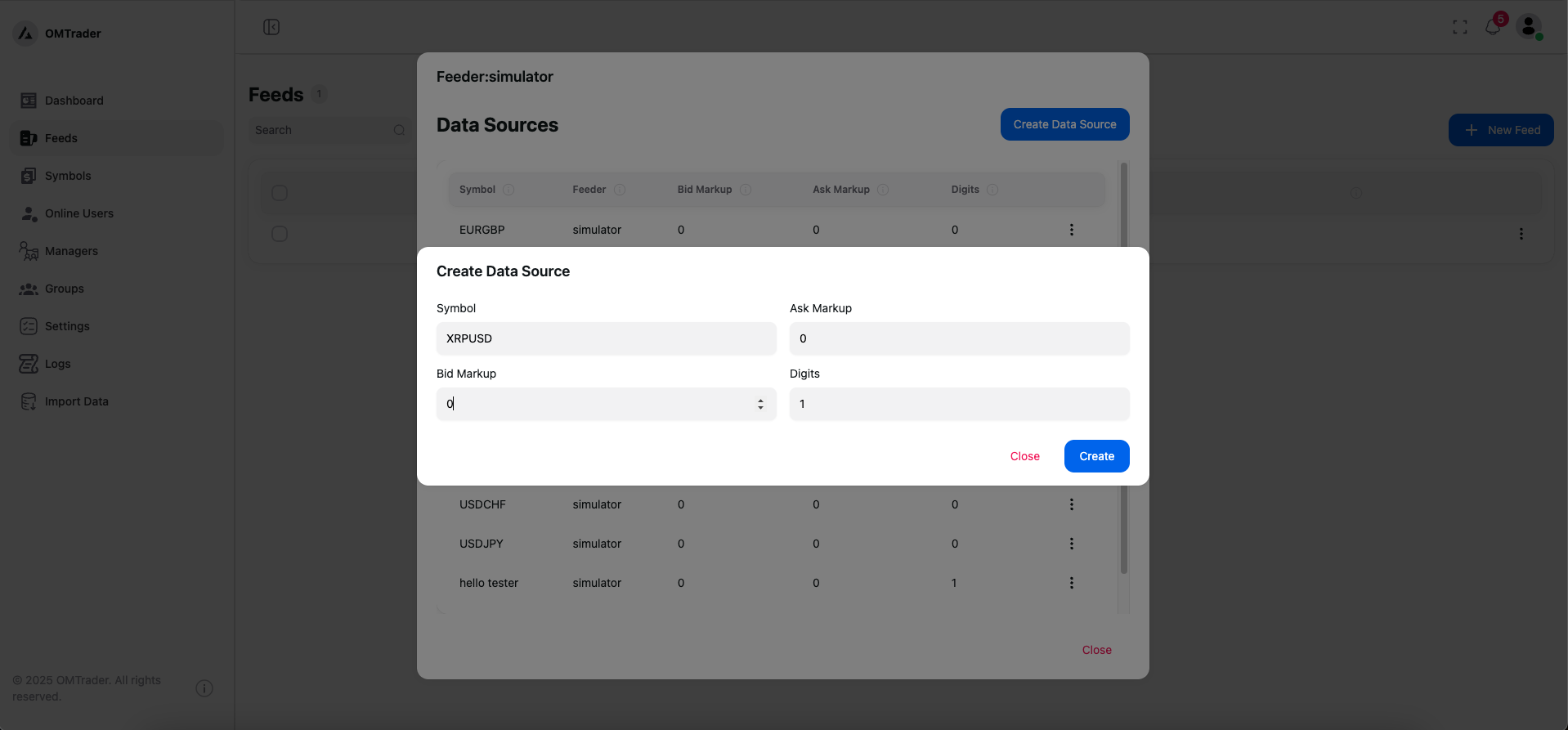Click Digits column header
The width and height of the screenshot is (1568, 730).
(x=965, y=190)
